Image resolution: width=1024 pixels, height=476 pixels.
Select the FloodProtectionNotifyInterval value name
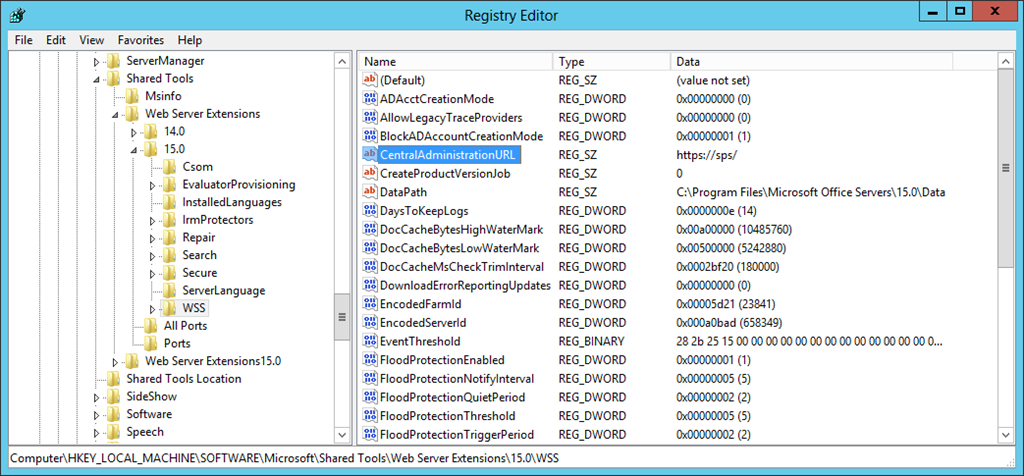457,378
